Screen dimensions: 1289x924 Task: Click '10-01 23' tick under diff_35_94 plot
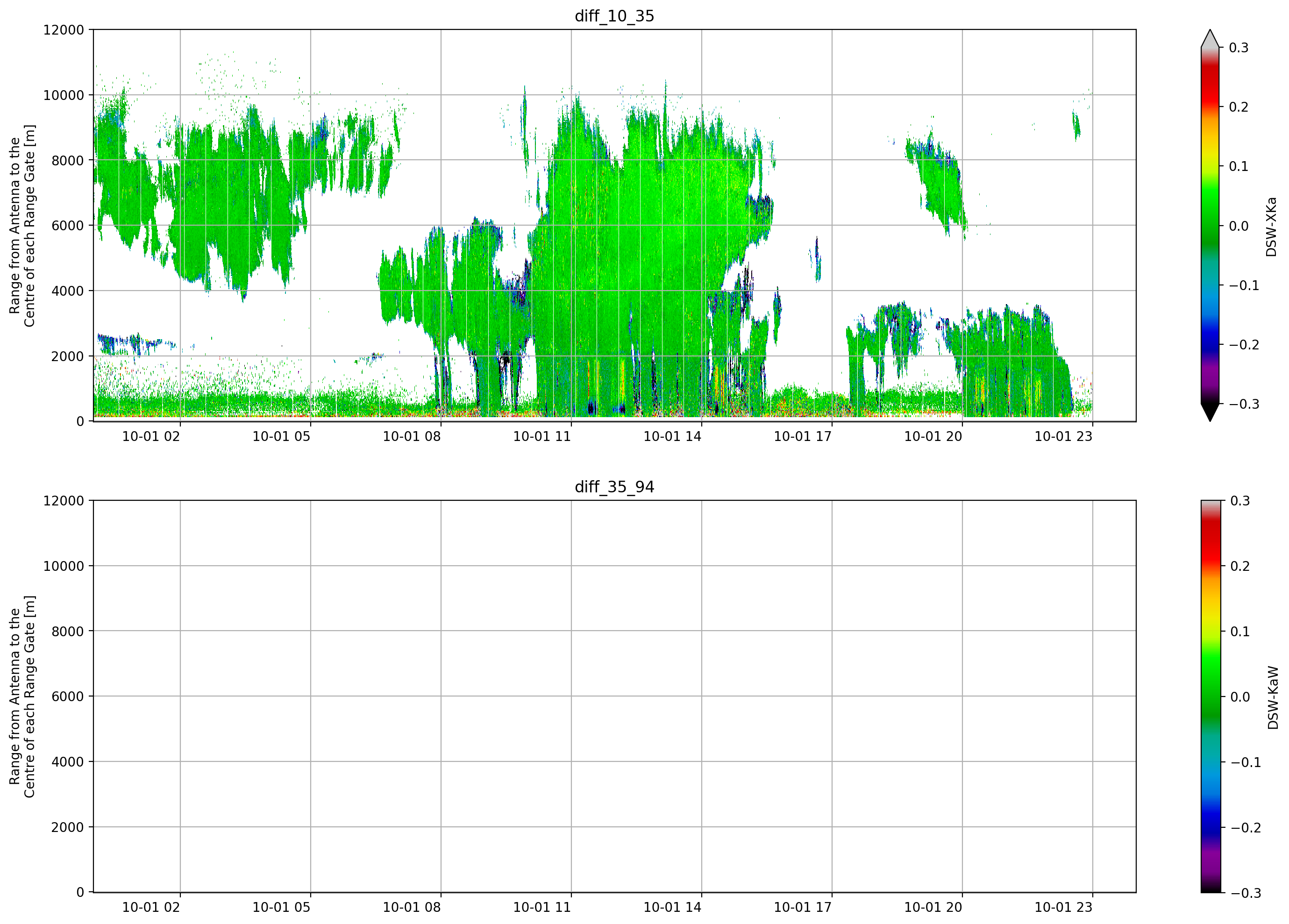(x=1063, y=908)
